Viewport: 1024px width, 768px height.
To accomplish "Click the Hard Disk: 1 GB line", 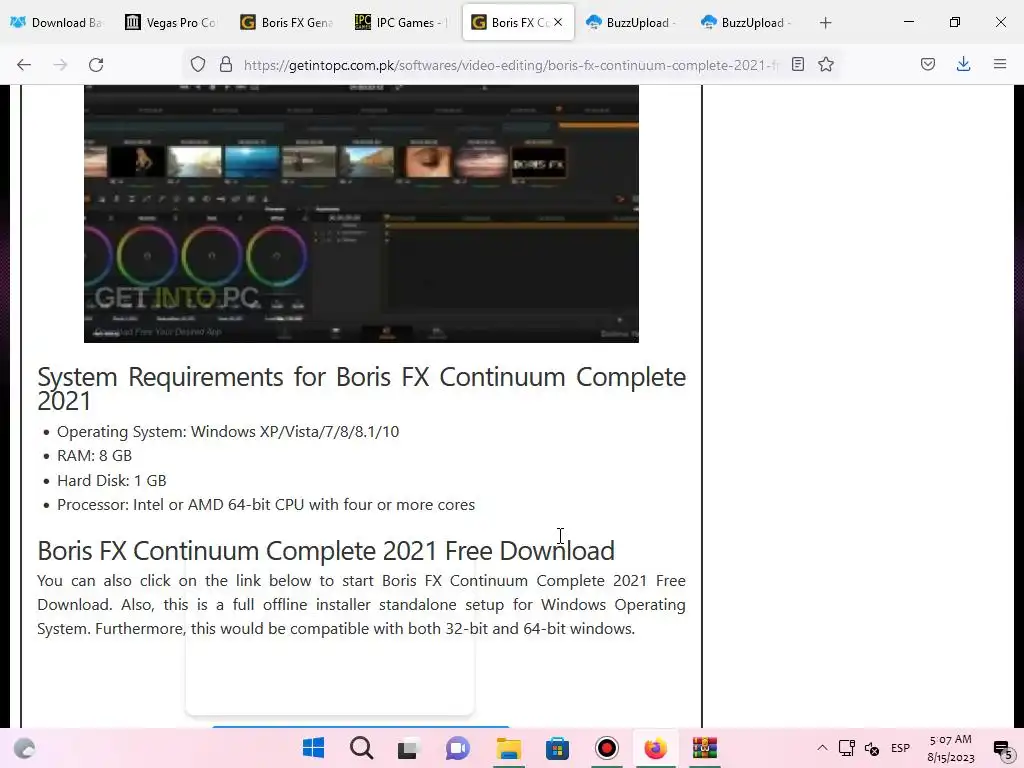I will tap(112, 481).
